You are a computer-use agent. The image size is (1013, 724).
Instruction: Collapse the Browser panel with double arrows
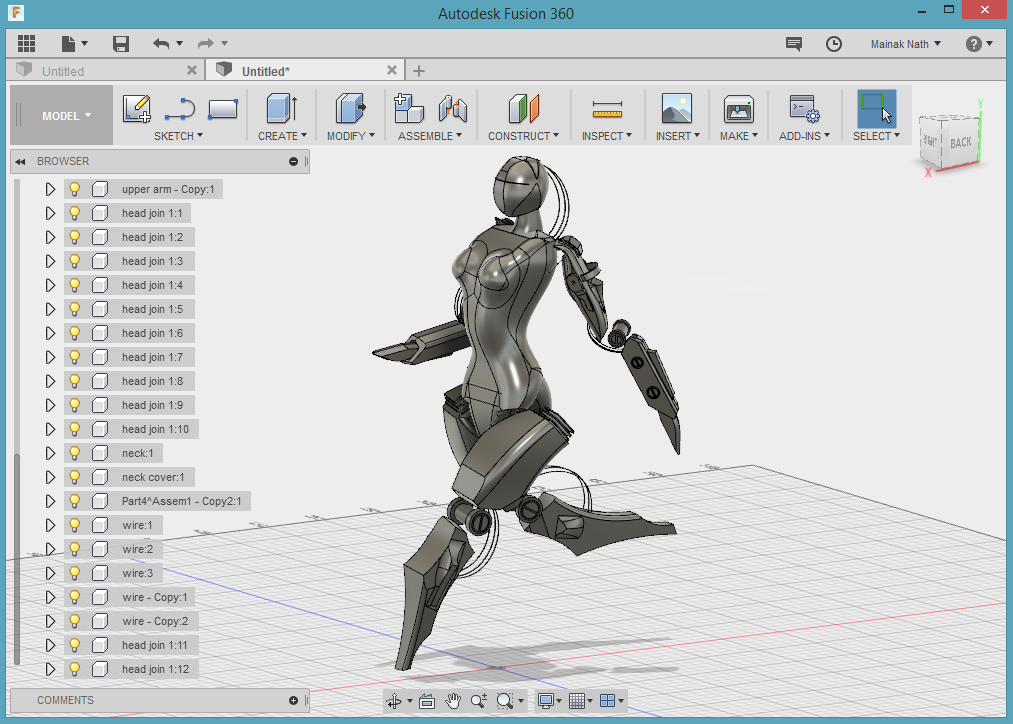coord(21,161)
